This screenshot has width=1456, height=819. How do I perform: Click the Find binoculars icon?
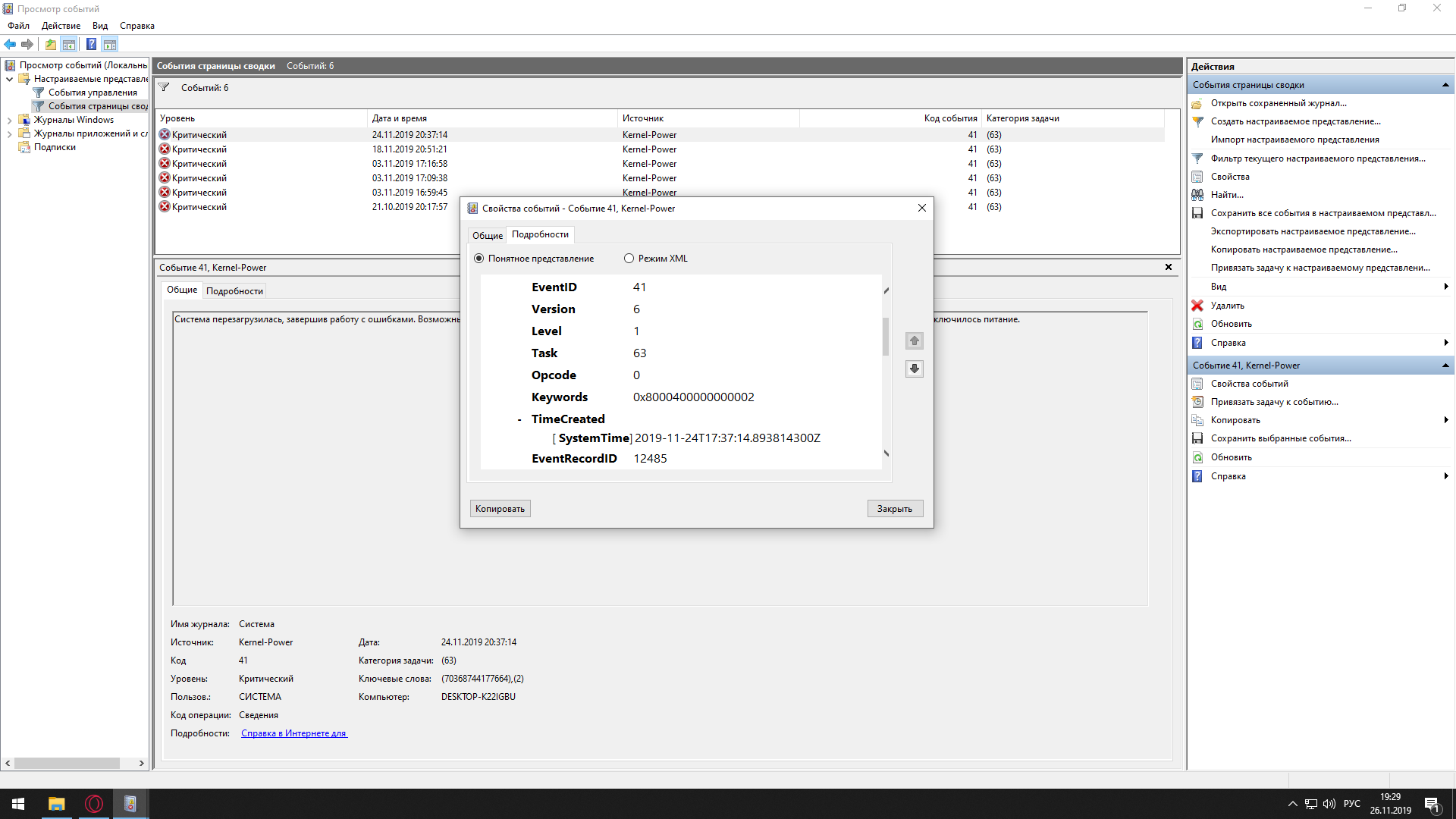(x=1197, y=195)
